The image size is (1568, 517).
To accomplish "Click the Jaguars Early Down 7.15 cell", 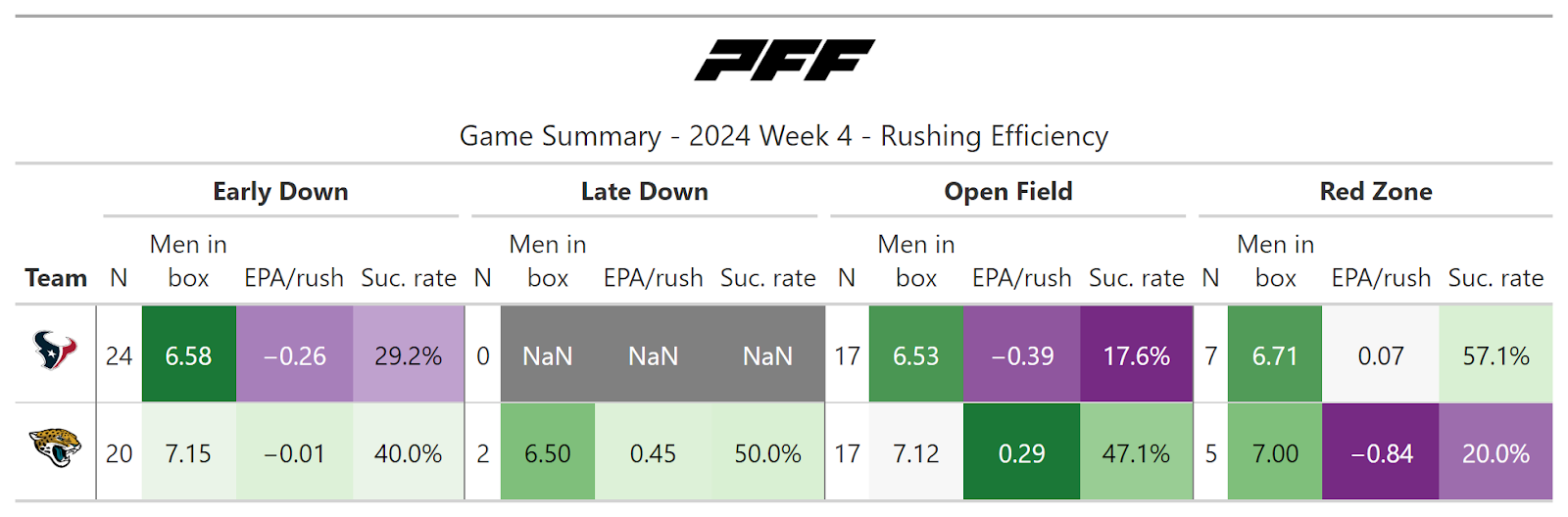I will pos(188,453).
